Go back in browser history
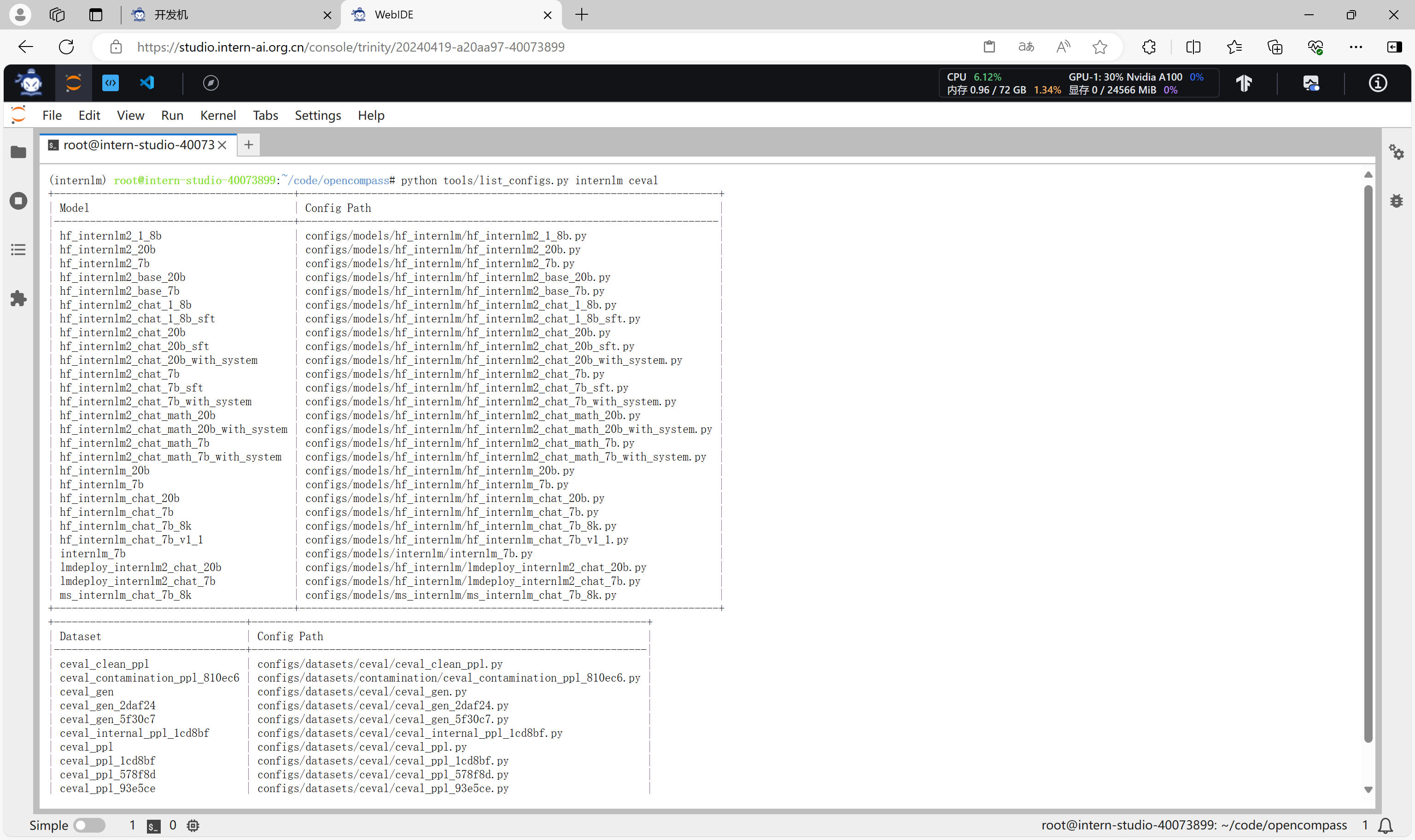The height and width of the screenshot is (840, 1415). coord(25,47)
